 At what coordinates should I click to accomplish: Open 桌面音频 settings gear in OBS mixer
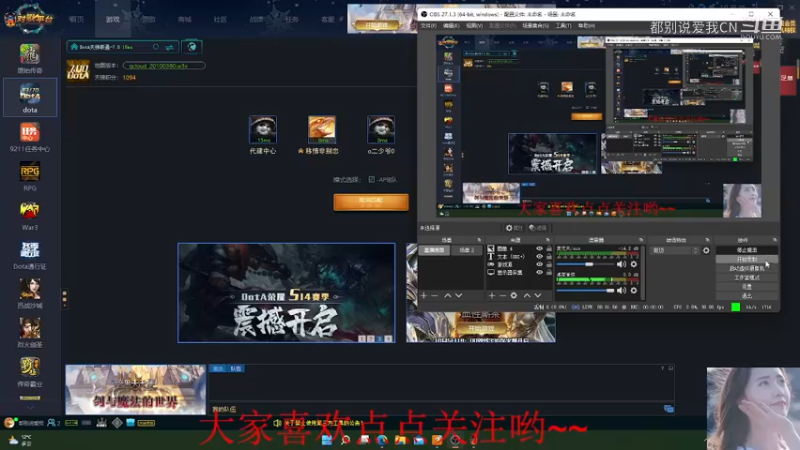click(634, 290)
